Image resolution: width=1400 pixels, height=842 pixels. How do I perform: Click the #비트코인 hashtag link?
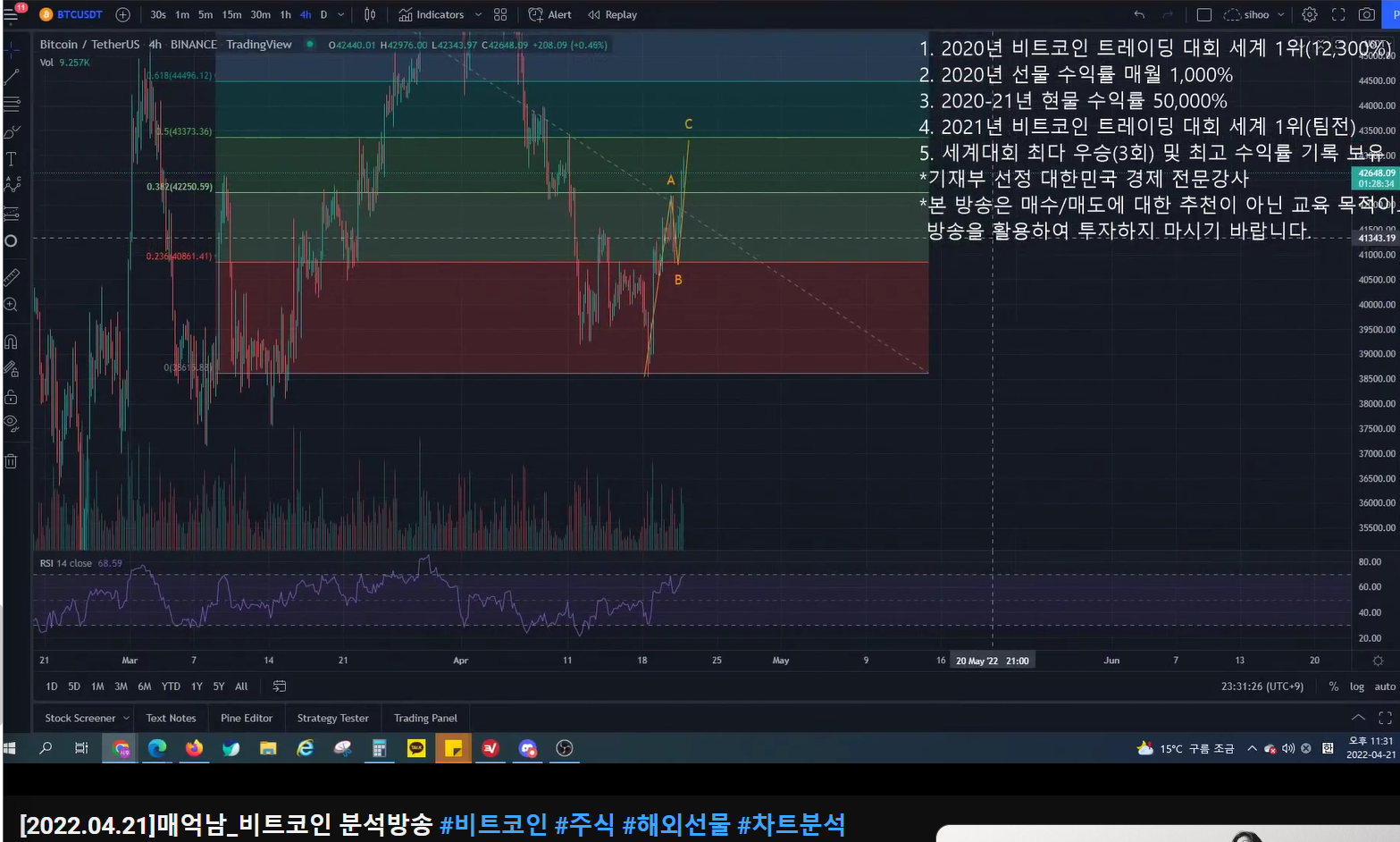tap(493, 824)
